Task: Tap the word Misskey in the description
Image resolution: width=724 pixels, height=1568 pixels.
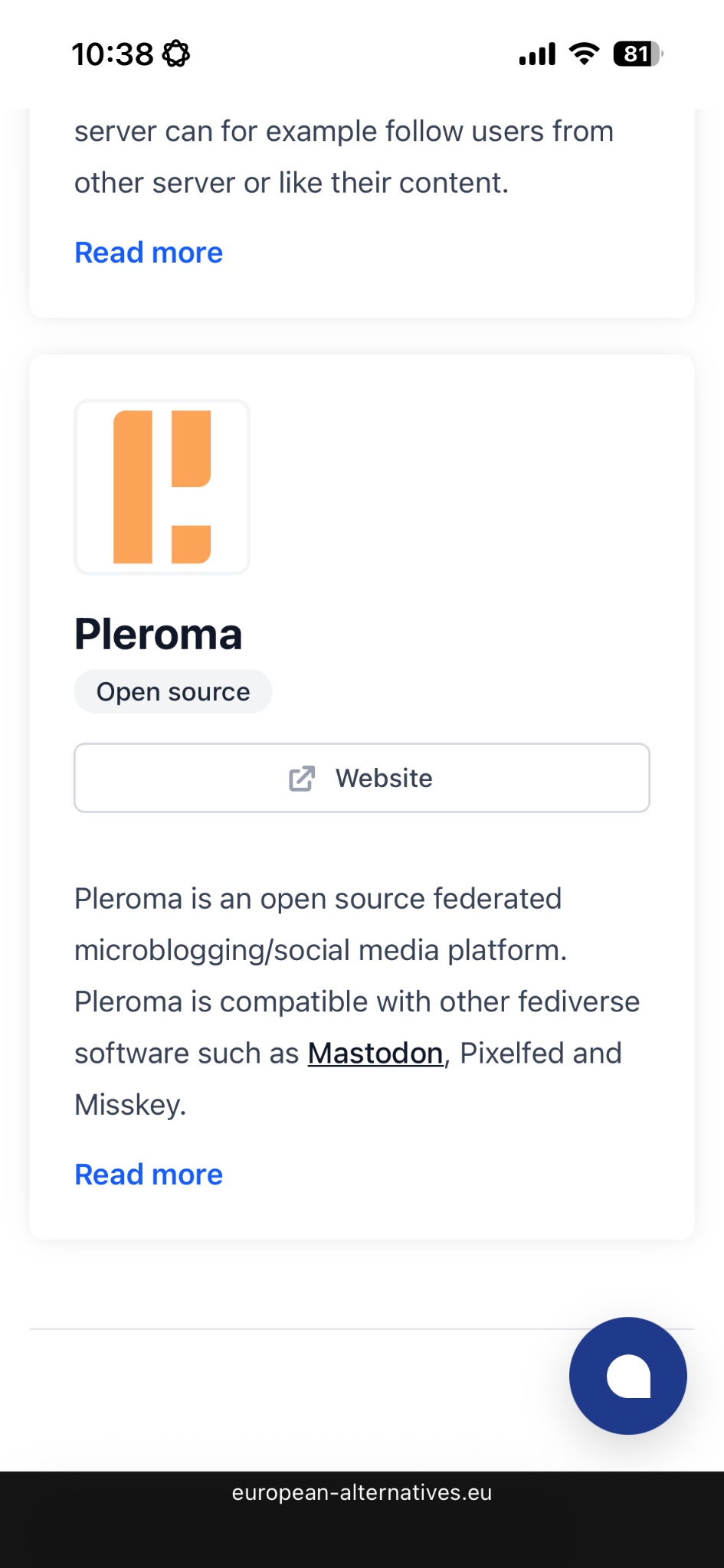Action: coord(129,1105)
